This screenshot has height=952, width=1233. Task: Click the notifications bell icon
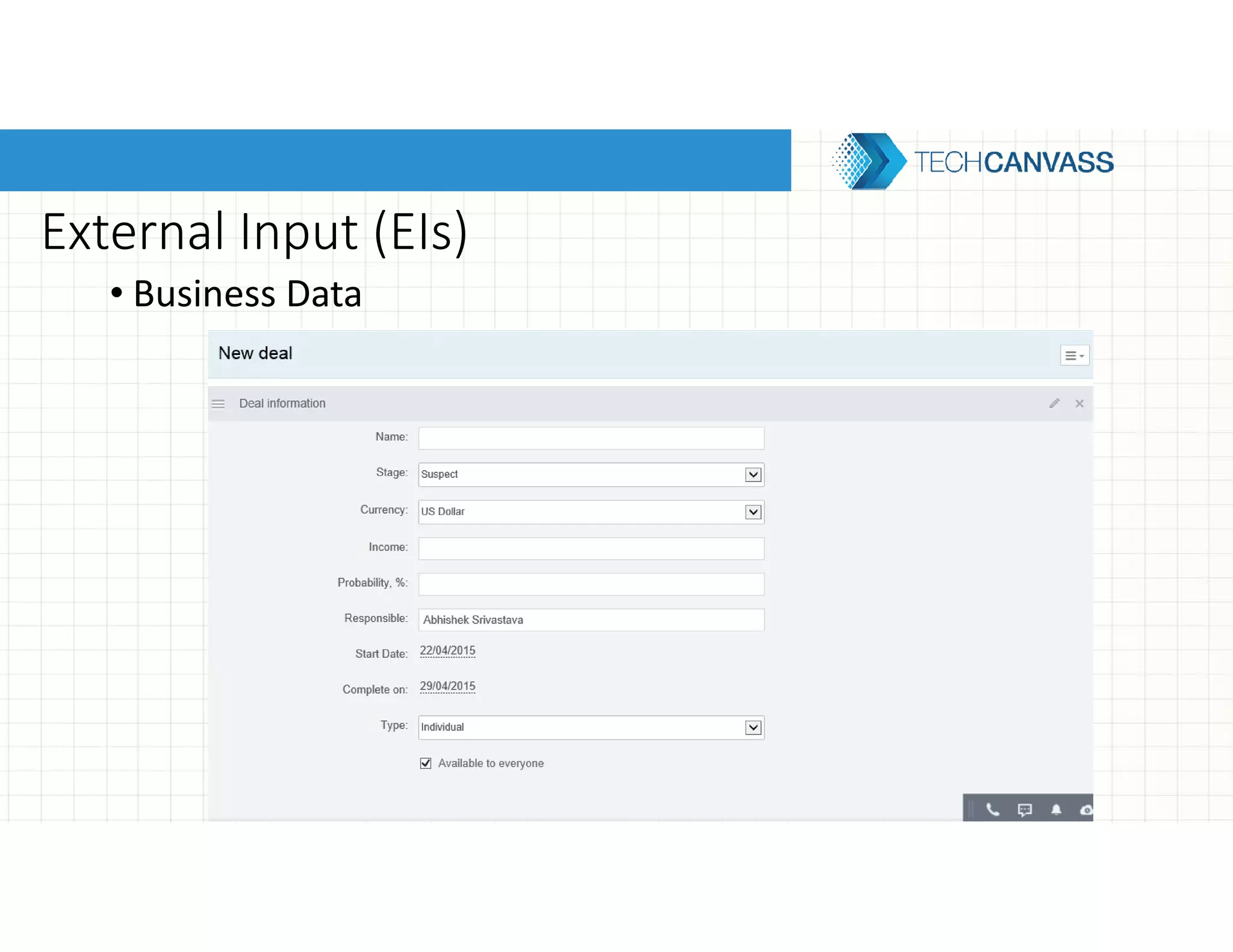click(x=1056, y=809)
